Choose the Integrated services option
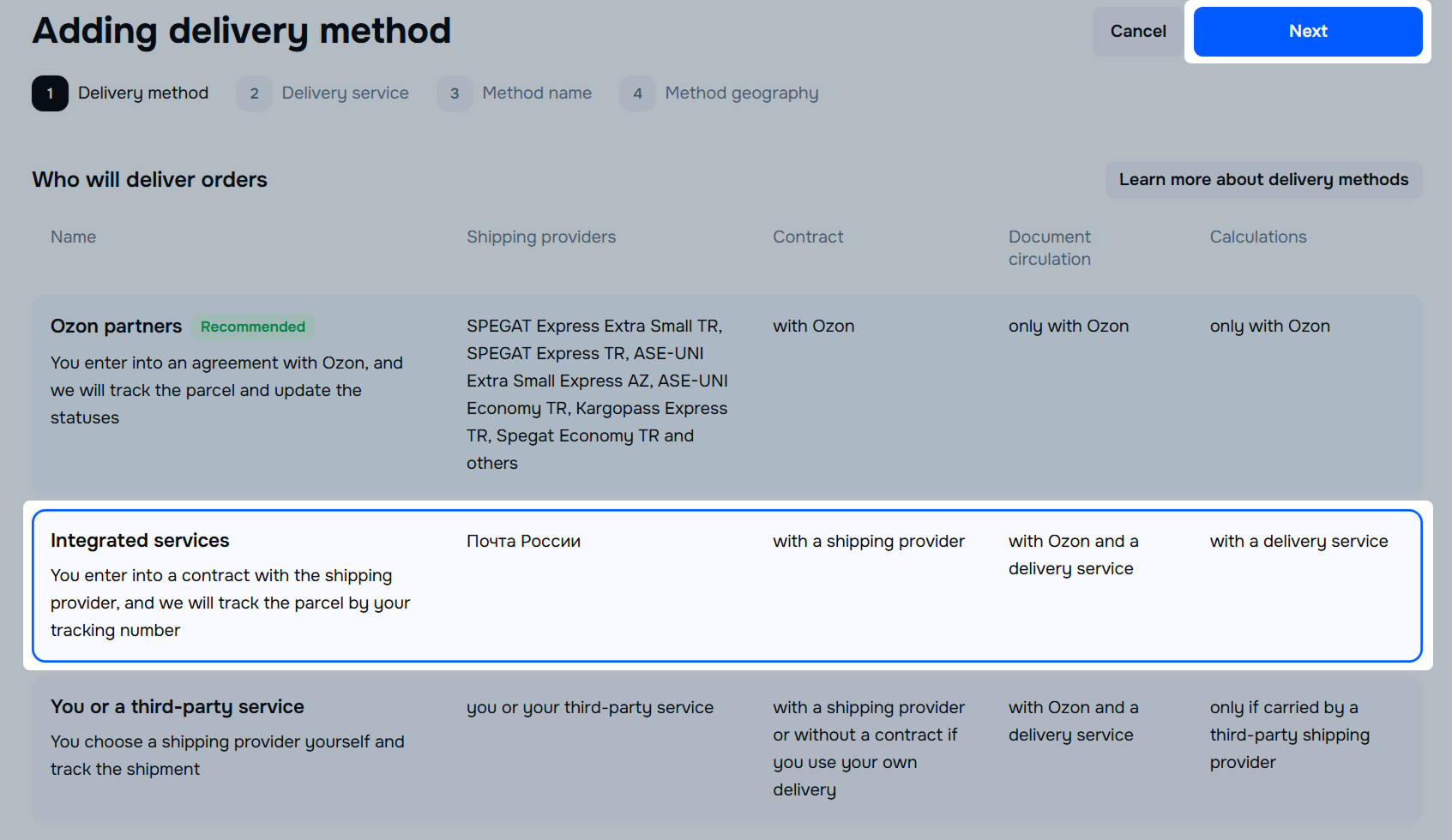The height and width of the screenshot is (840, 1452). pos(140,541)
